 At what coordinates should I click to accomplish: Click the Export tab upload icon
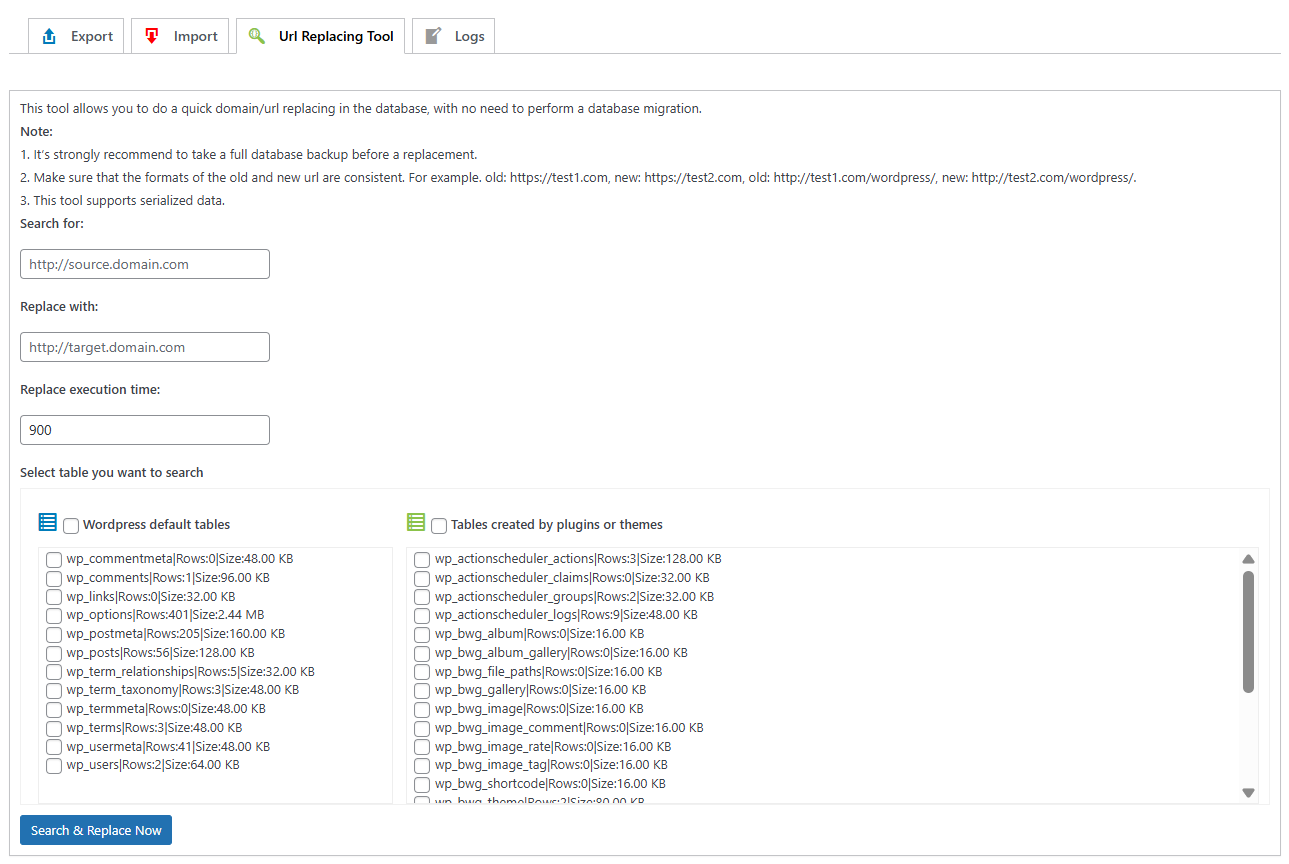tap(49, 36)
